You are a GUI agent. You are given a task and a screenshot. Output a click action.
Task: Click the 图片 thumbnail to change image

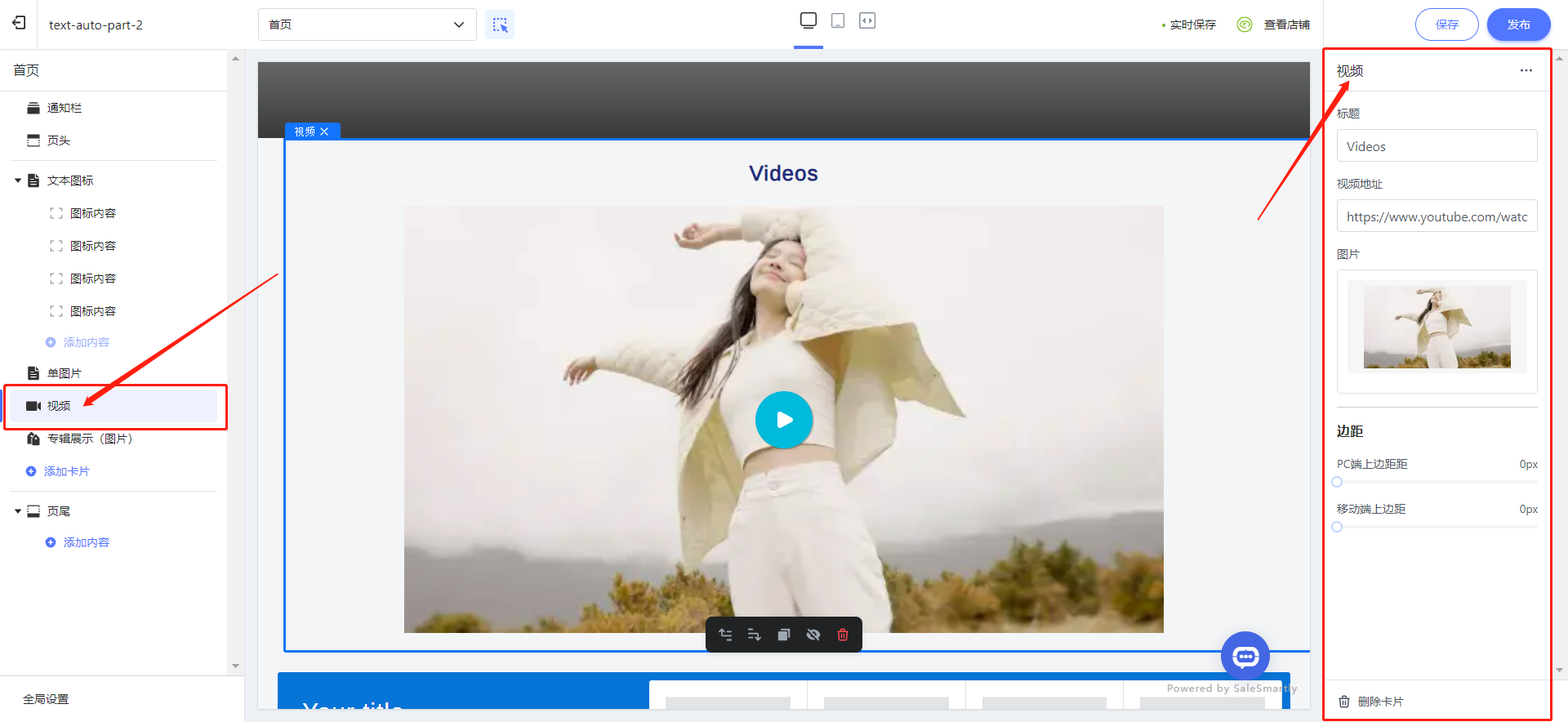point(1437,327)
